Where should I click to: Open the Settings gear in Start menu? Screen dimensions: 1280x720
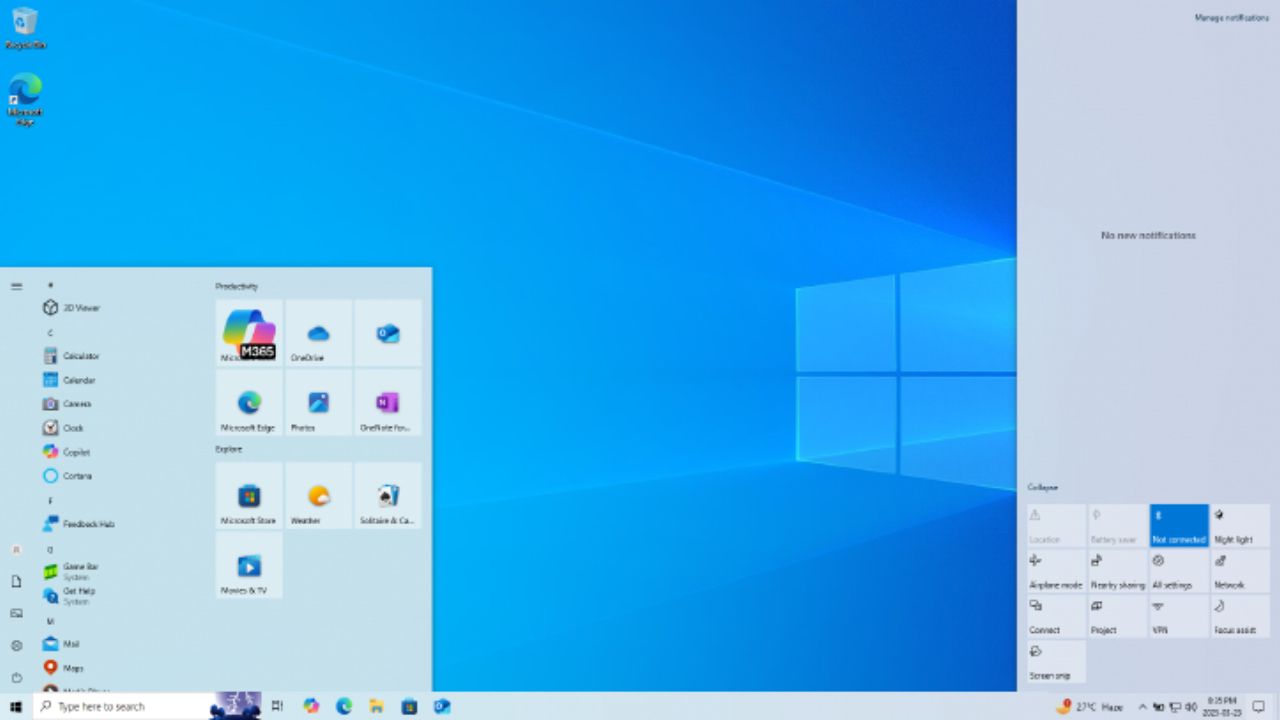(16, 646)
